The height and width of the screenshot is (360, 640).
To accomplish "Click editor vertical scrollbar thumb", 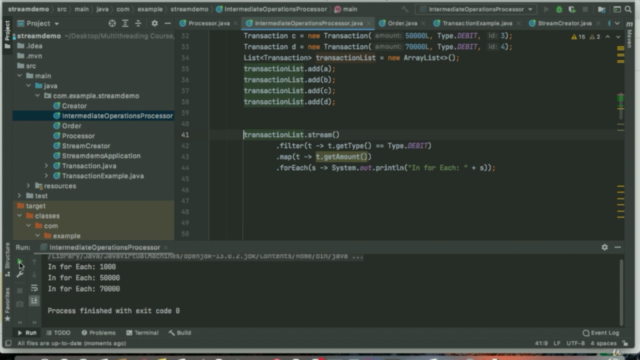I will [x=620, y=107].
